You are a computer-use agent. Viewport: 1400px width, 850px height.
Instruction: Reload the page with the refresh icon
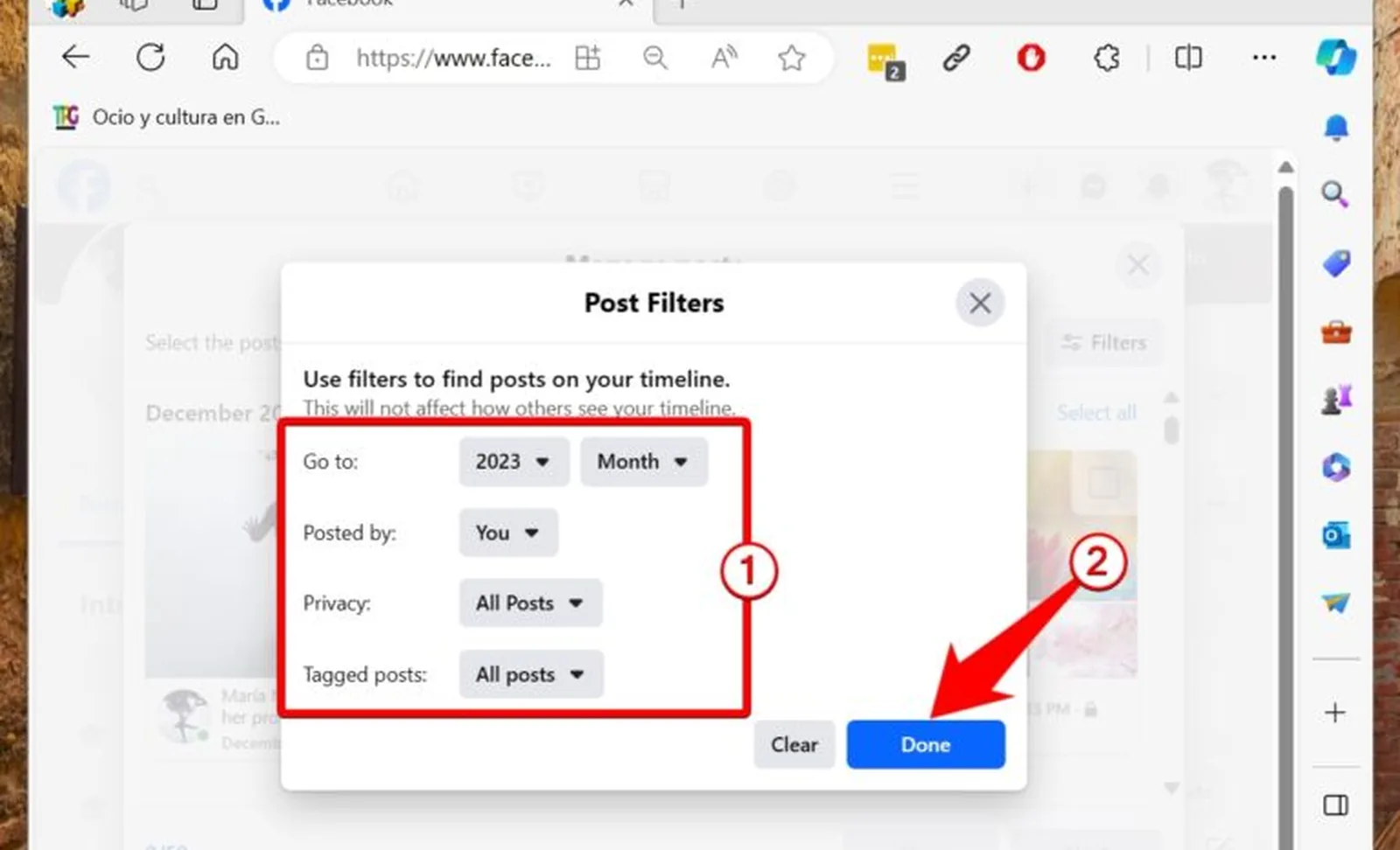(x=150, y=58)
